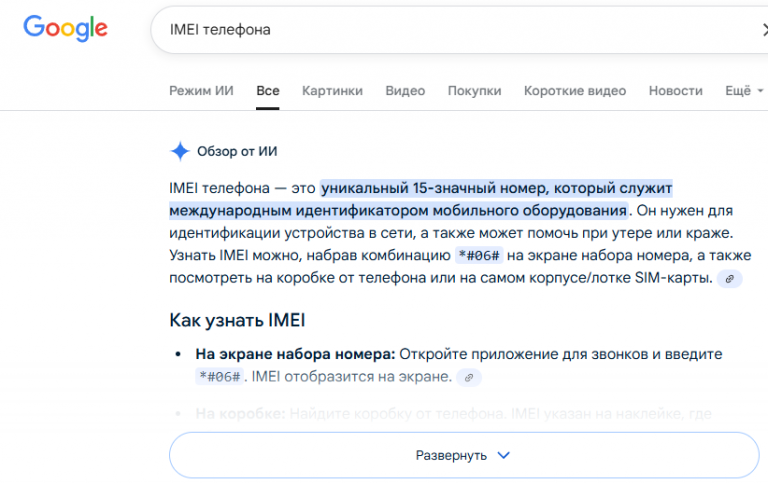768x484 pixels.
Task: Click the AI overview sparkle icon
Action: coord(180,151)
